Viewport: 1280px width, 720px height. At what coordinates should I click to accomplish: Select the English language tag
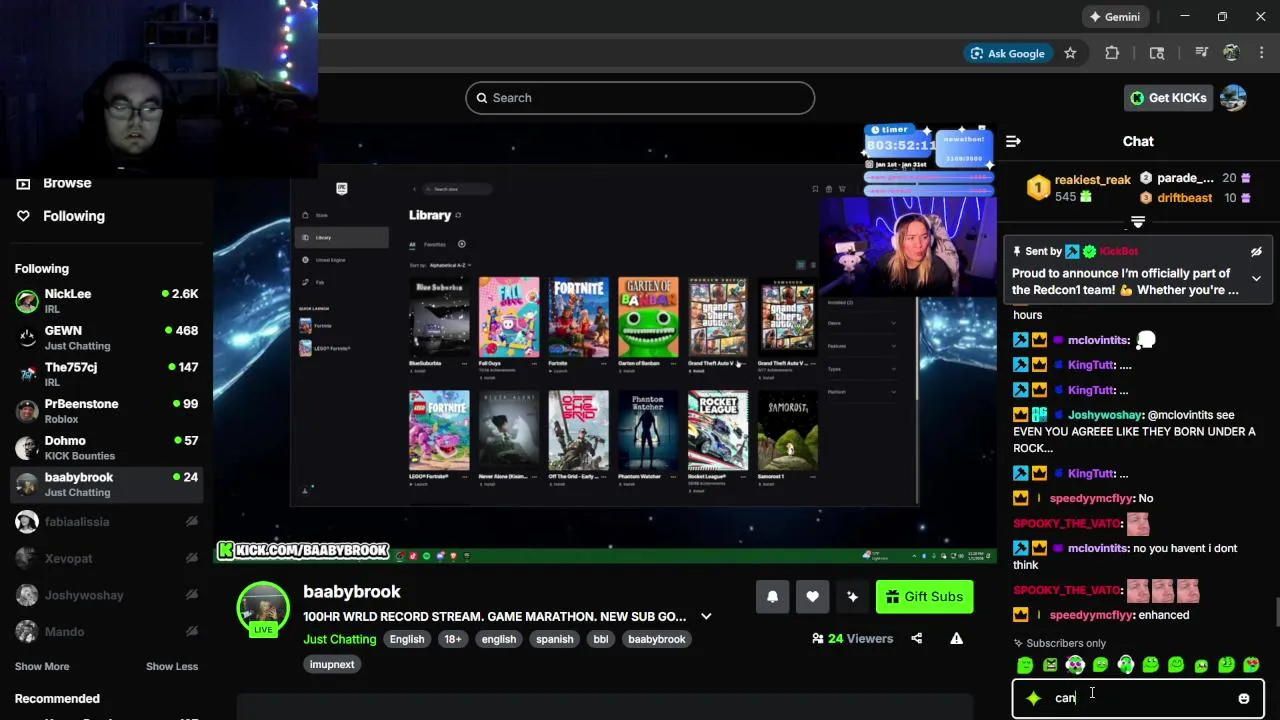tap(407, 639)
